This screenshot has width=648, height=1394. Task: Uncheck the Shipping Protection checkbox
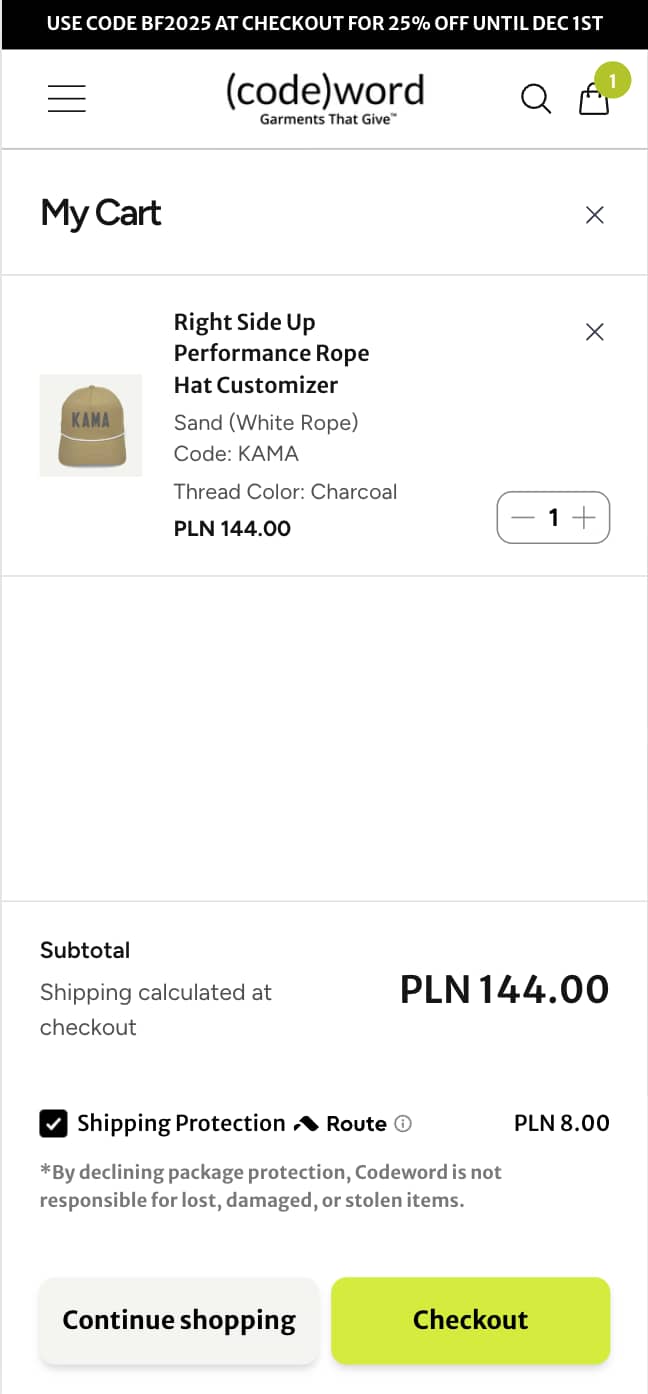(54, 1122)
